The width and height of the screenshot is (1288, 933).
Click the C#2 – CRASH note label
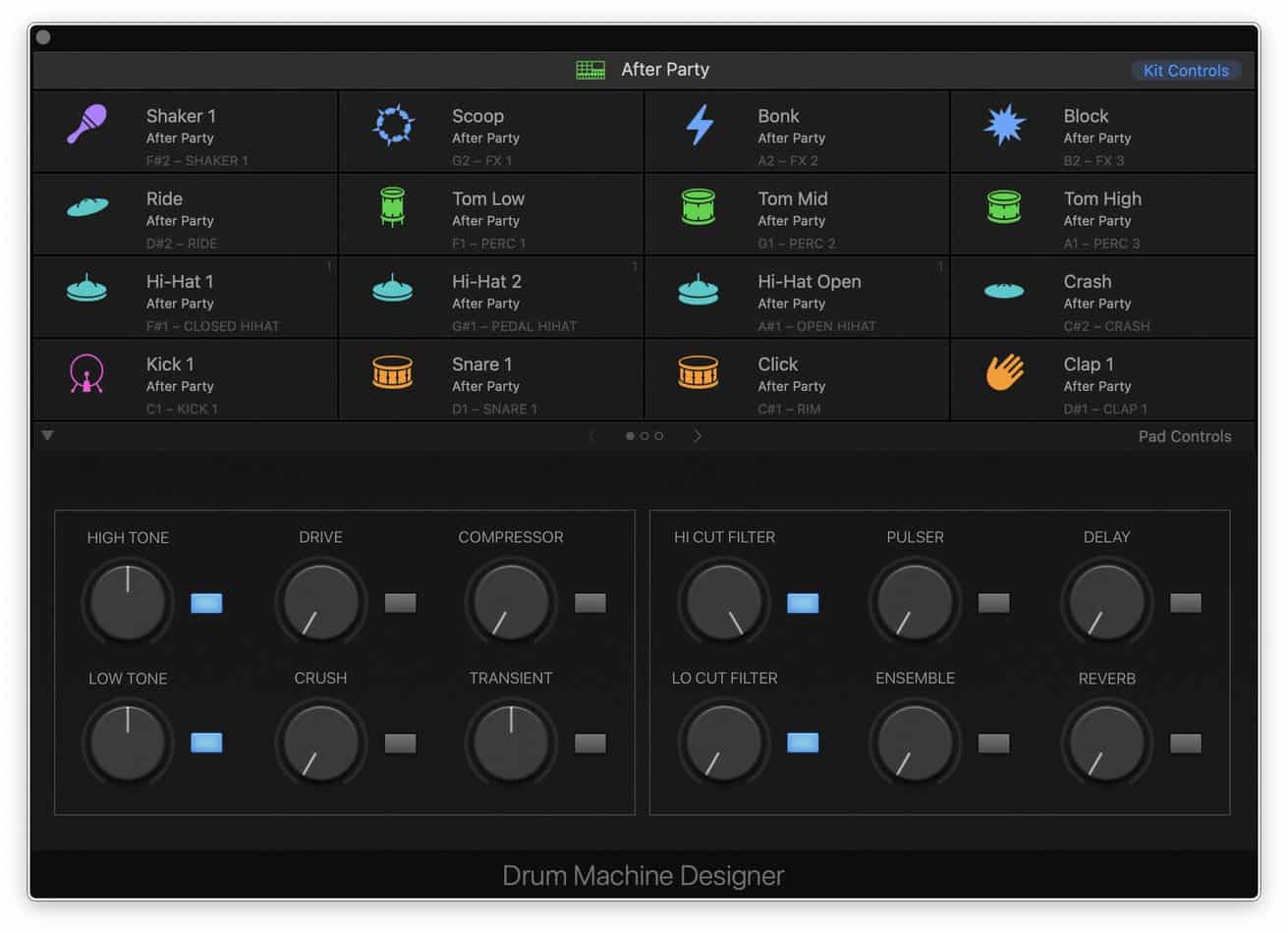(1106, 326)
